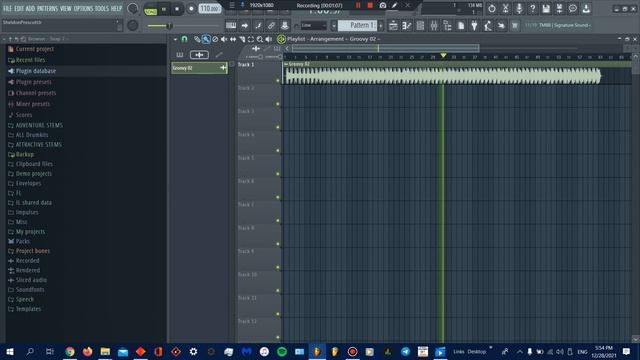
Task: Open the PATTERNS menu
Action: coord(47,8)
